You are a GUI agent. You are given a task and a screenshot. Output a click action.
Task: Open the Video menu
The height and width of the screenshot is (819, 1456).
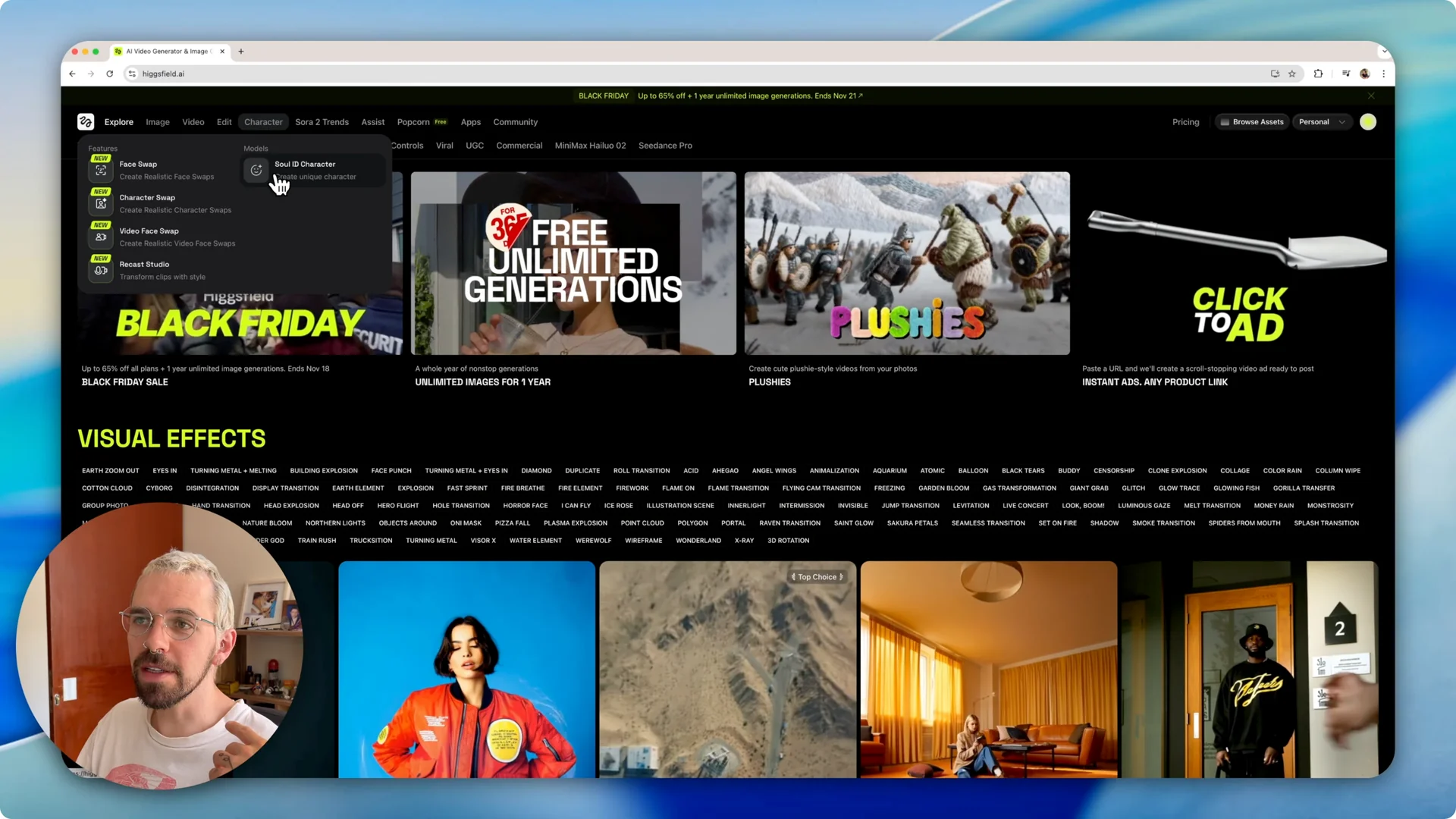[x=193, y=122]
